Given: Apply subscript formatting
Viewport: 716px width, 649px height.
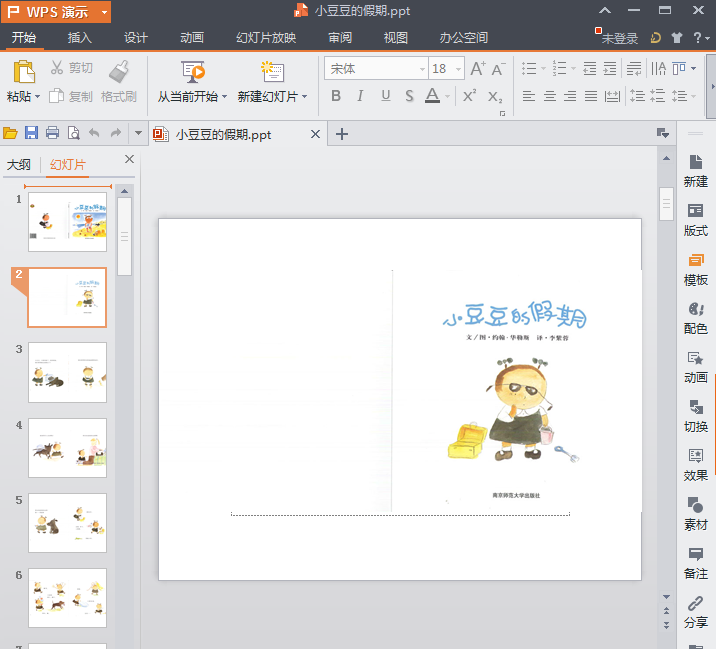Looking at the screenshot, I should click(495, 97).
